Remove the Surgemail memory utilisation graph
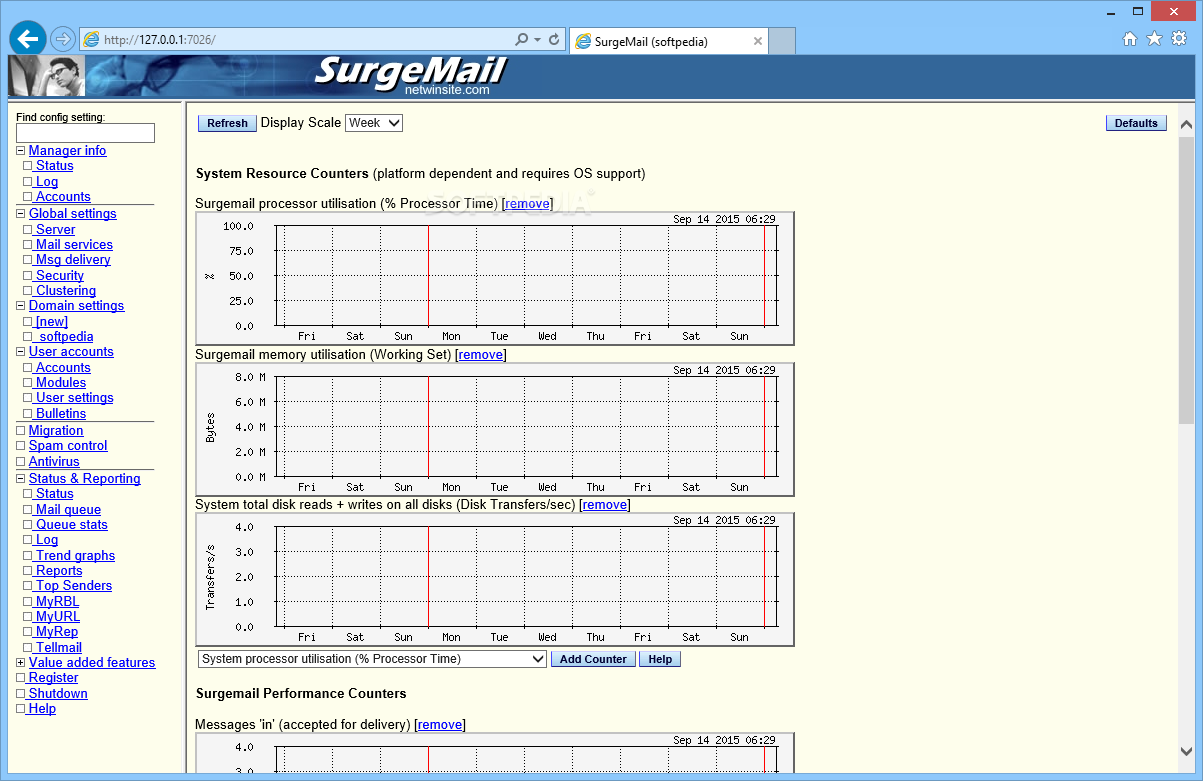The height and width of the screenshot is (781, 1203). 481,355
